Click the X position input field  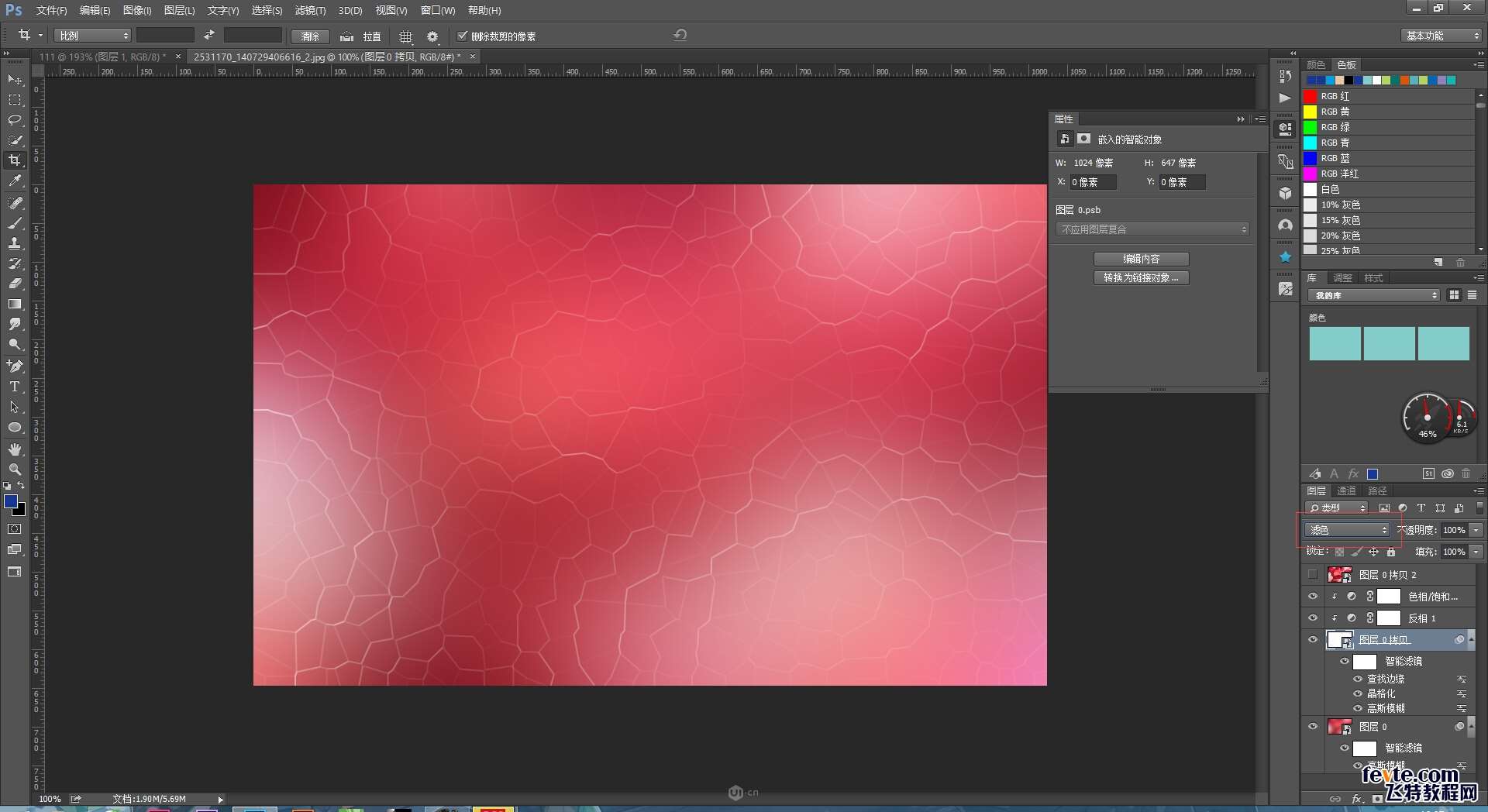click(1093, 182)
